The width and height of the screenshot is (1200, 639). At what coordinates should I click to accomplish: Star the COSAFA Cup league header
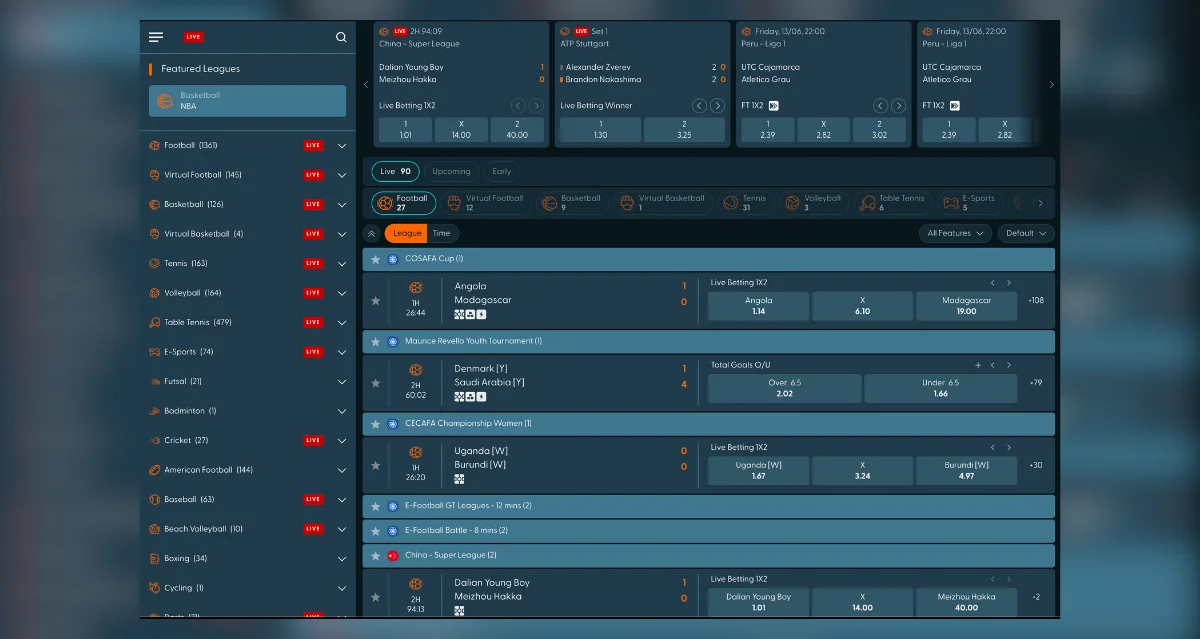[376, 259]
